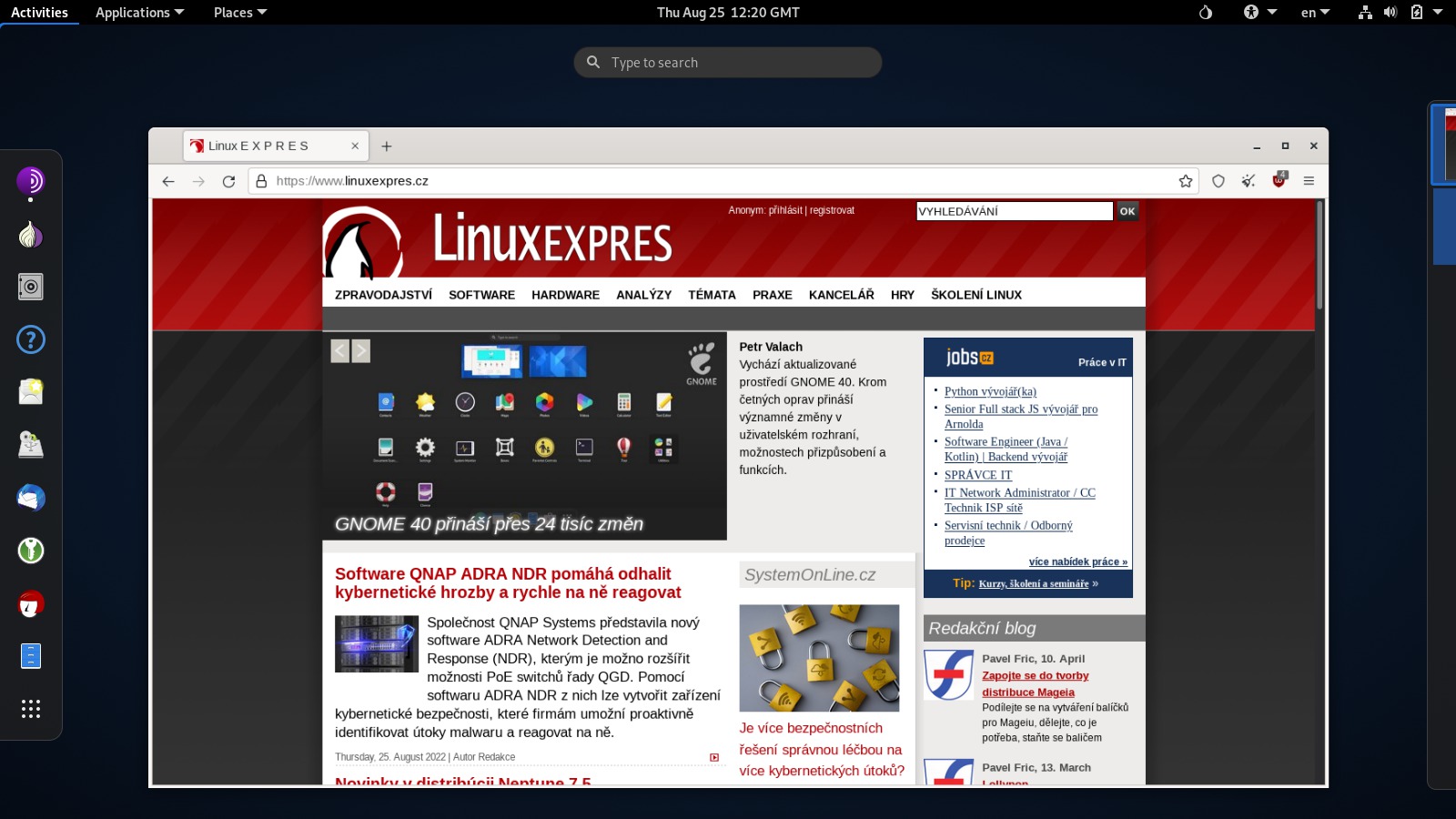This screenshot has height=819, width=1456.
Task: Launch Tails Installer from the dock
Action: tap(31, 445)
